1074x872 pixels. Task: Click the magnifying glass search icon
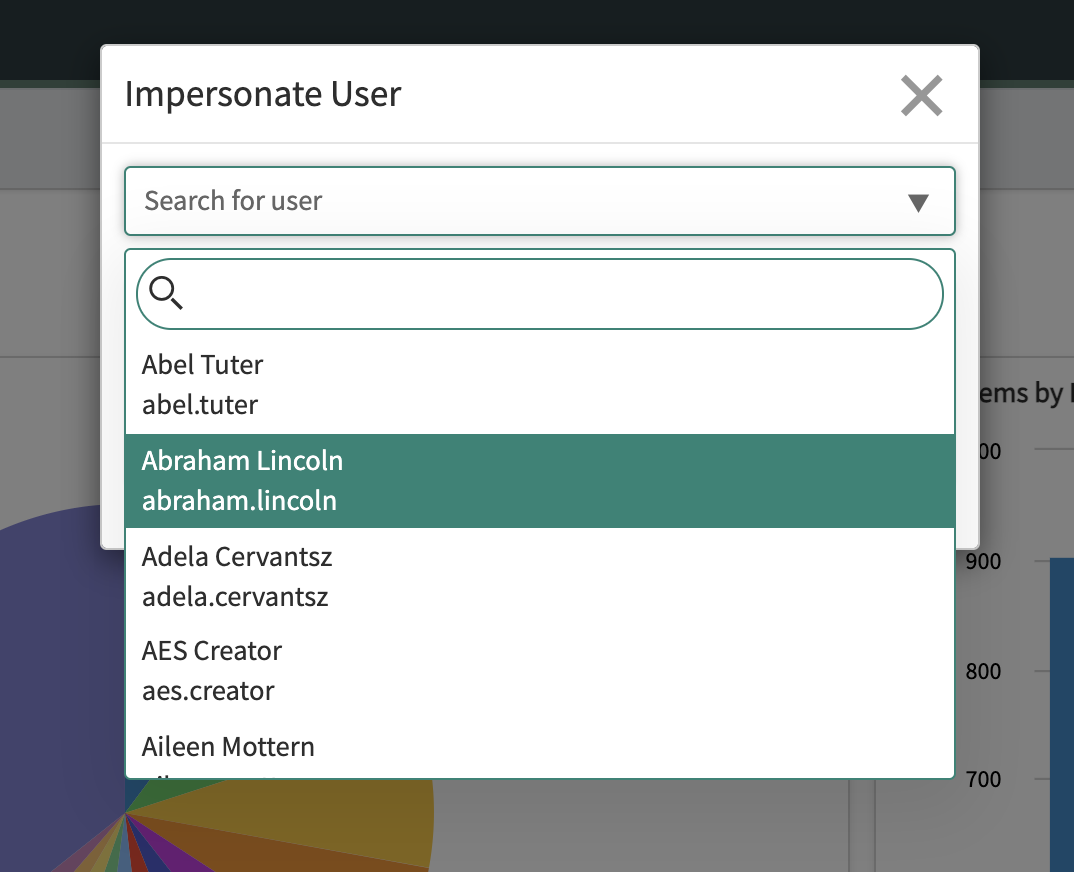[x=166, y=294]
